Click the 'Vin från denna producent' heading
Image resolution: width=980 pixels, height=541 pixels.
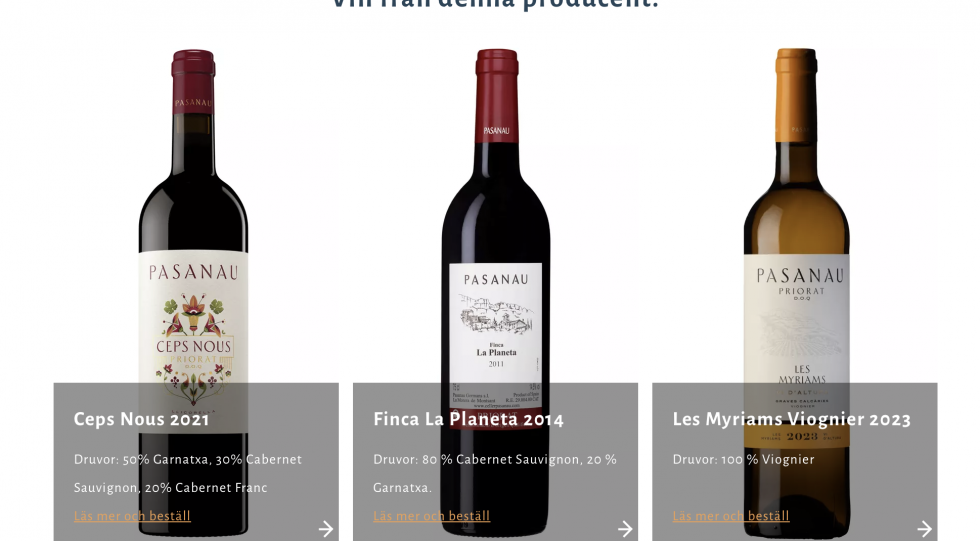pyautogui.click(x=494, y=4)
